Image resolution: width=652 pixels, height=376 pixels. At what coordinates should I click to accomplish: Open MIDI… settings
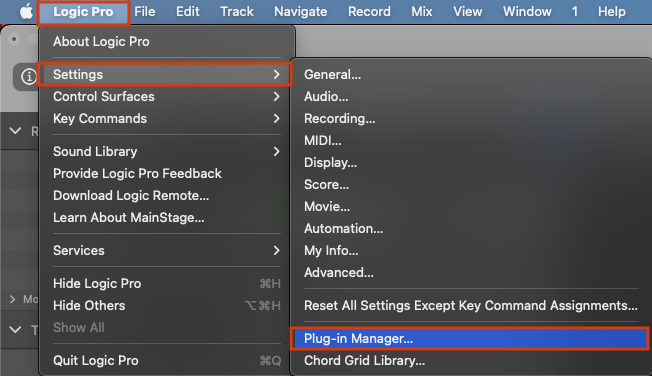[470, 141]
